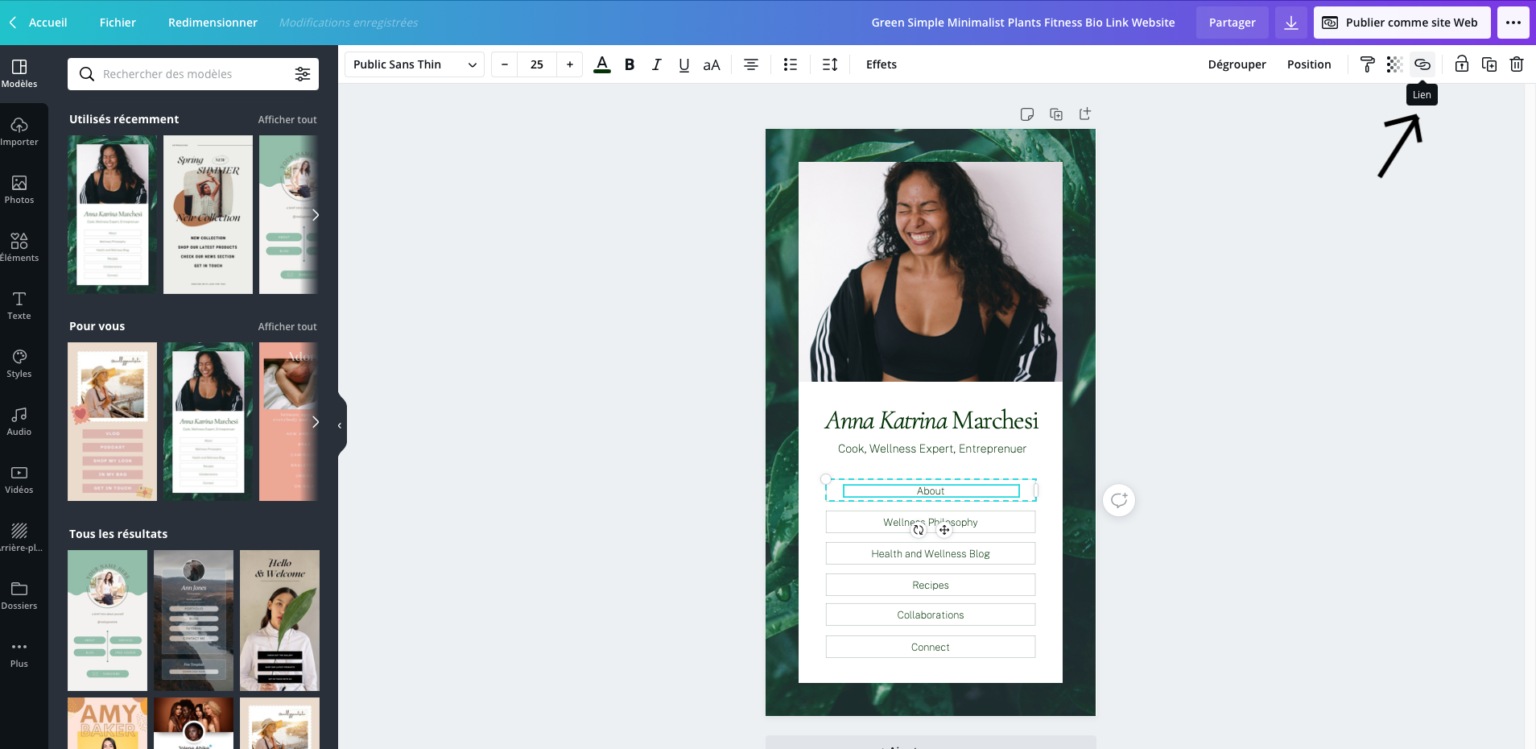Toggle bold formatting
The height and width of the screenshot is (749, 1536).
[x=629, y=64]
